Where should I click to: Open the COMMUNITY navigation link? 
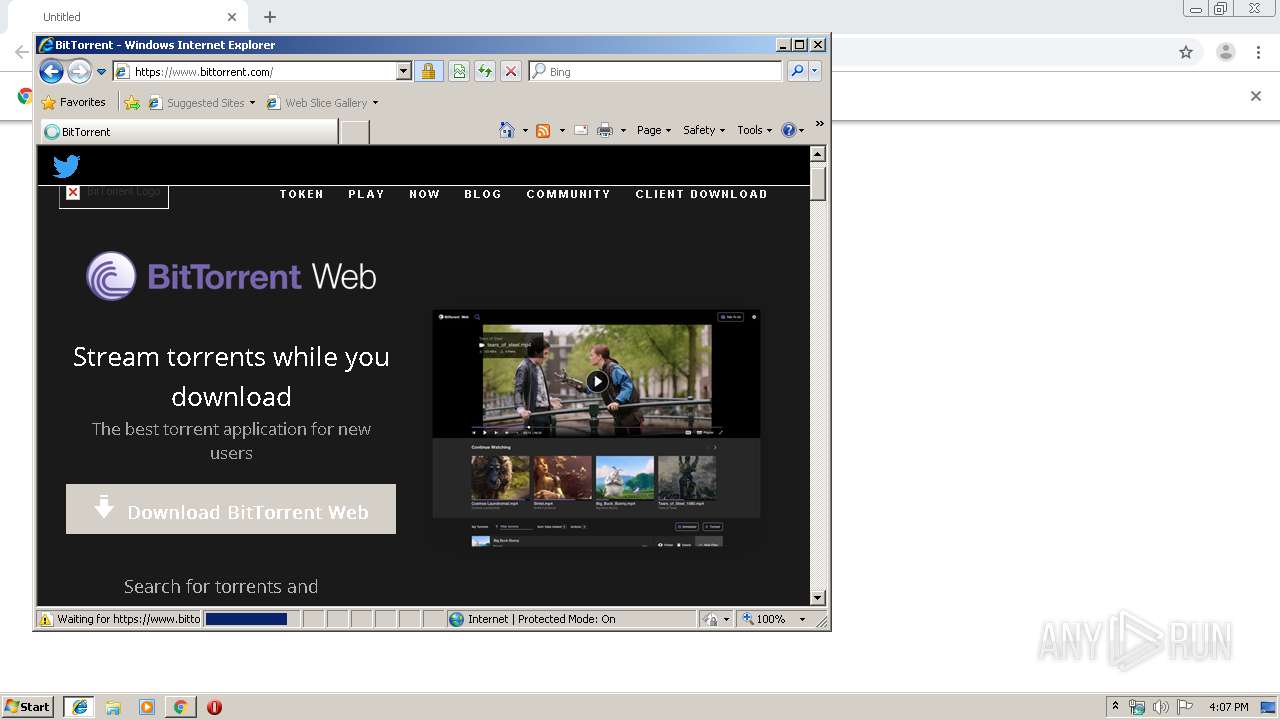click(x=568, y=194)
